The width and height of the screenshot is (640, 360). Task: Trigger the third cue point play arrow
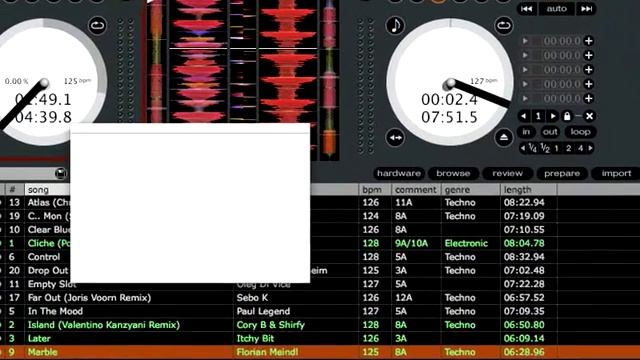pyautogui.click(x=525, y=69)
